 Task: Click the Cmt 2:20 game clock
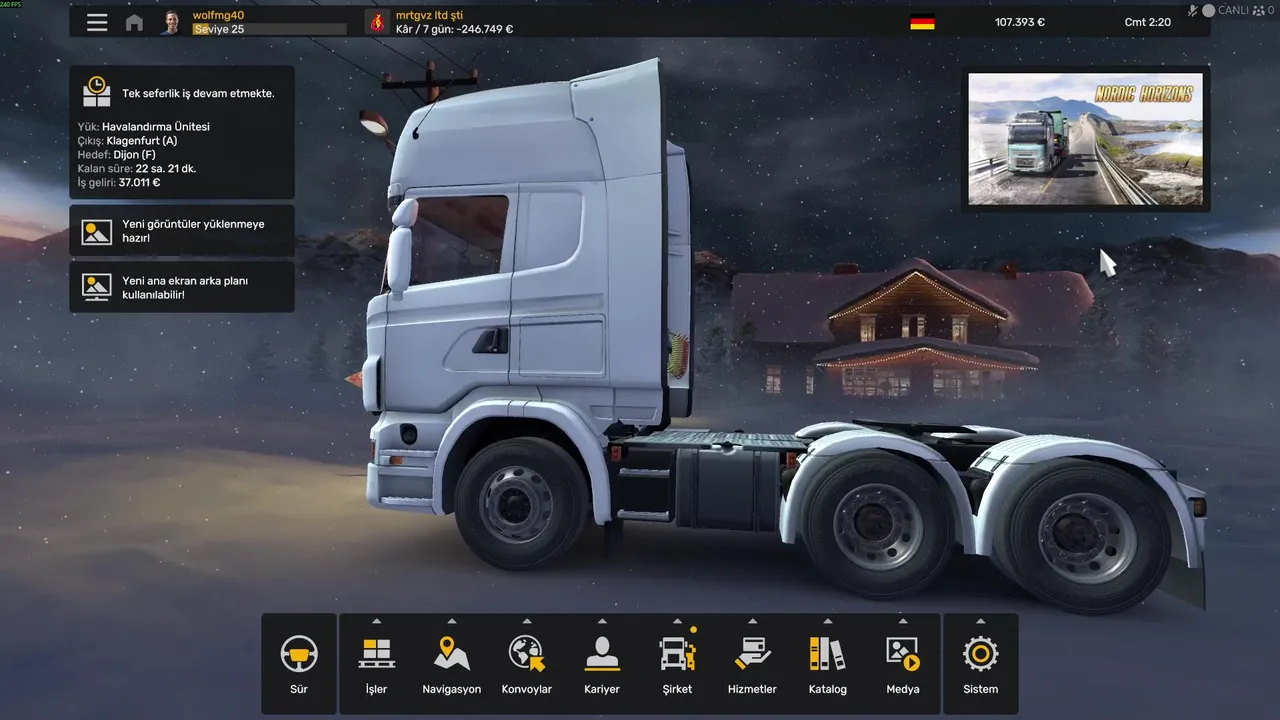(x=1148, y=22)
